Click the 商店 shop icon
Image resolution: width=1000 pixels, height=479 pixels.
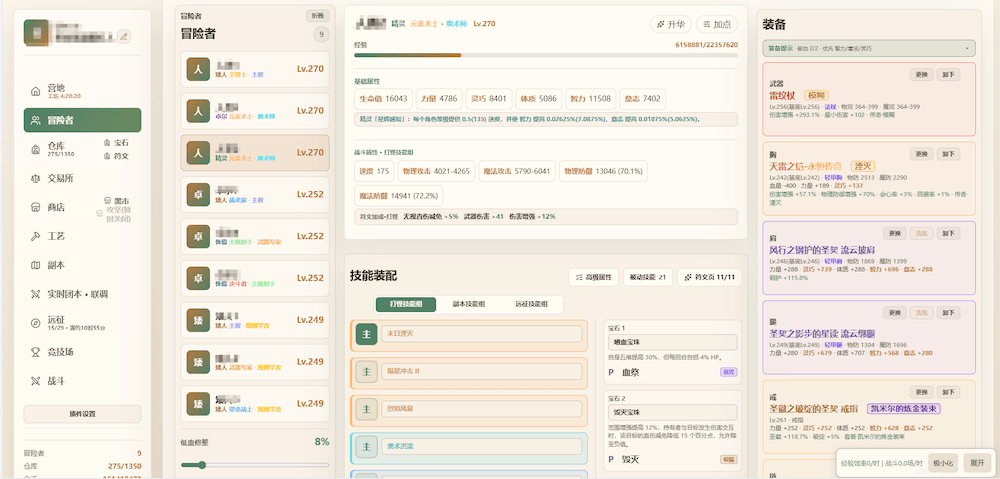[x=36, y=207]
